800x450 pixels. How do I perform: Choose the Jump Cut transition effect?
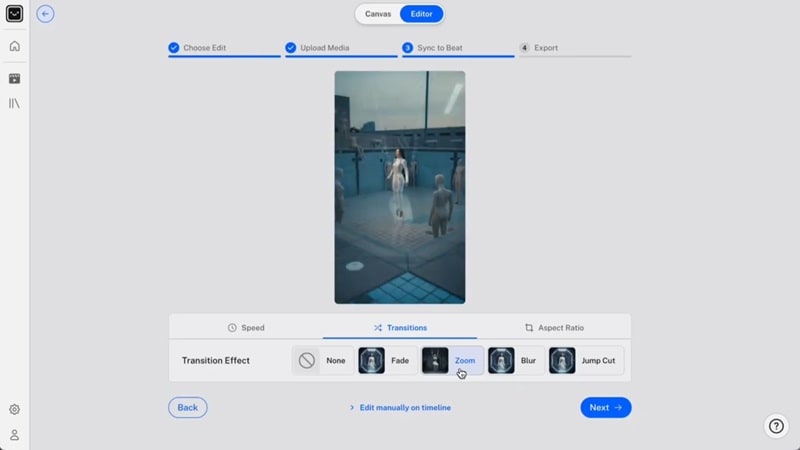click(x=585, y=361)
